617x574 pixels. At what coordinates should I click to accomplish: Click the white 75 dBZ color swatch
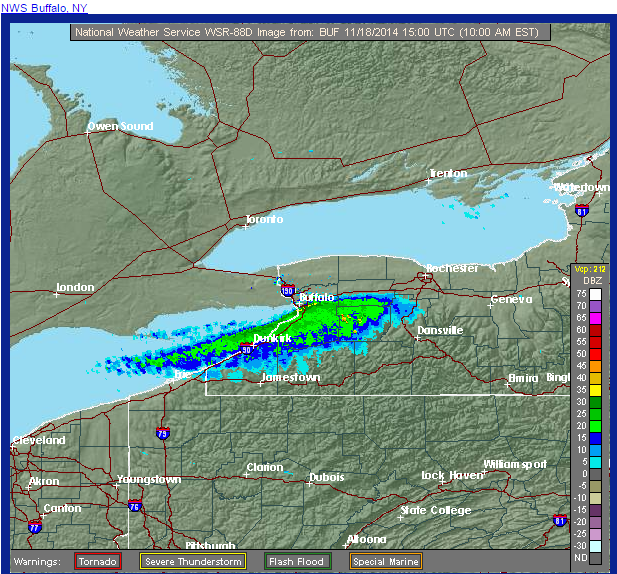click(x=595, y=294)
